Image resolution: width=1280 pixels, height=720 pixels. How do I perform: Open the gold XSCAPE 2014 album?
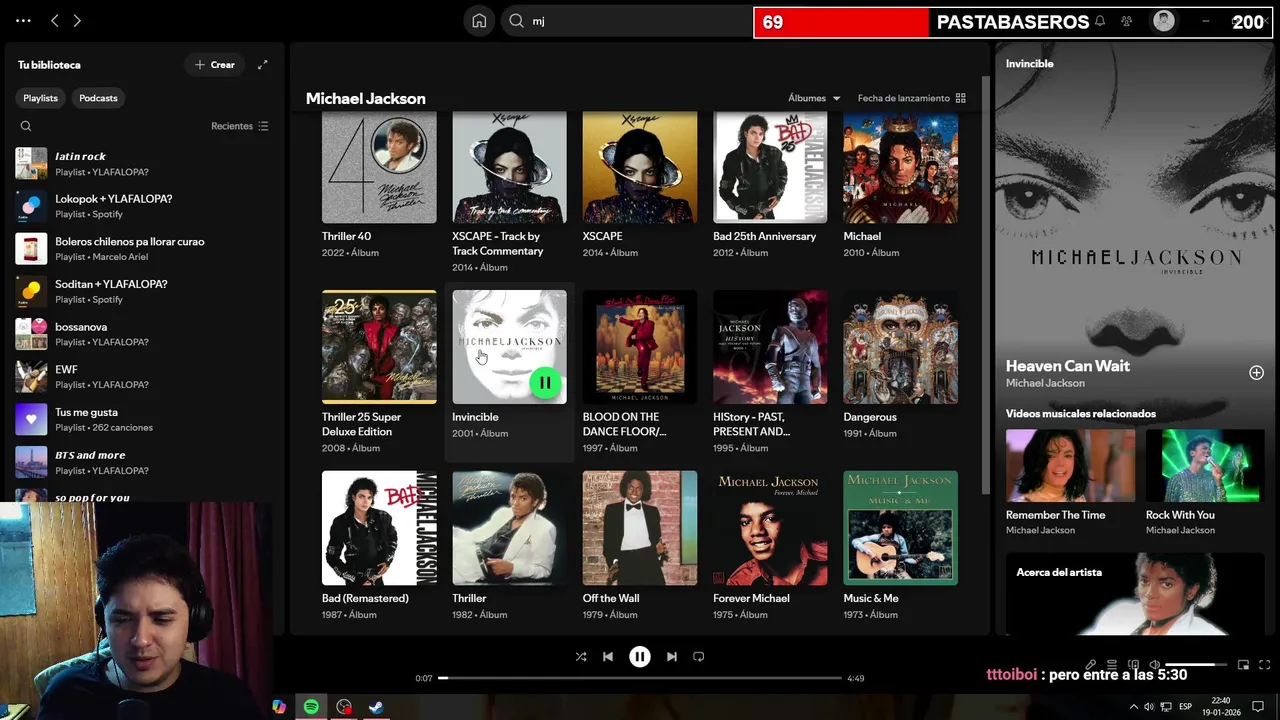click(x=640, y=166)
